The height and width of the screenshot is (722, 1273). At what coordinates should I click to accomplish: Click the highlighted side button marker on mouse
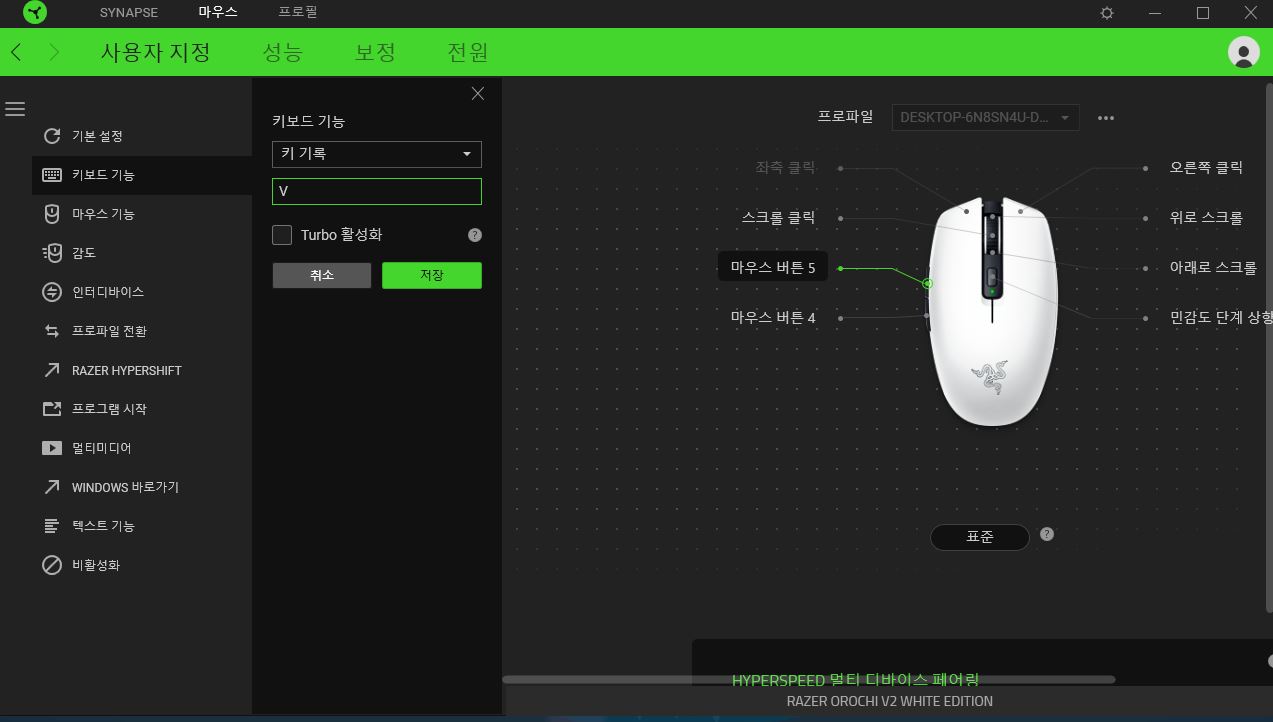[927, 284]
